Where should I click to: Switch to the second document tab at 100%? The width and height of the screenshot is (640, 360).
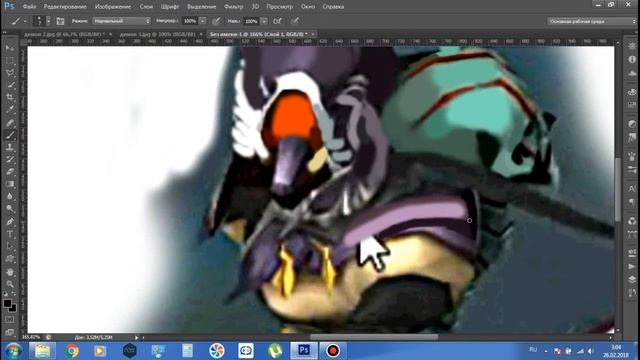click(158, 34)
